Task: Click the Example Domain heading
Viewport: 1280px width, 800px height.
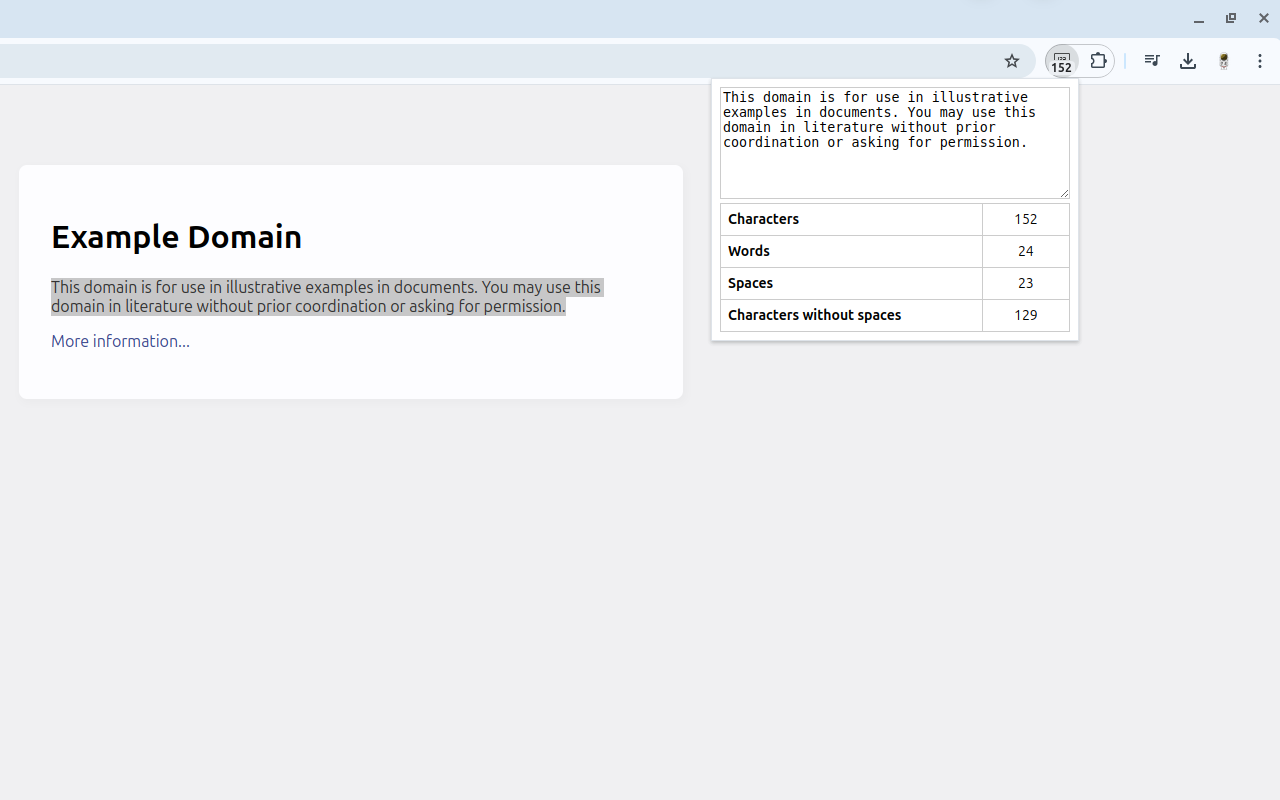Action: pos(176,237)
